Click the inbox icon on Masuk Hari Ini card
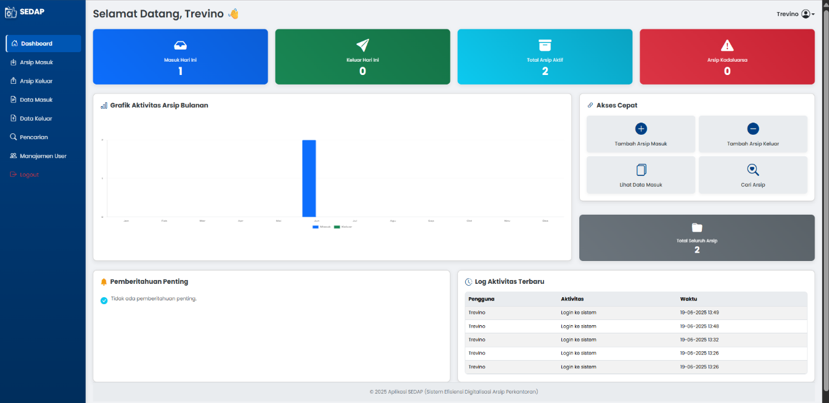Screen dimensions: 829x403 pyautogui.click(x=180, y=45)
